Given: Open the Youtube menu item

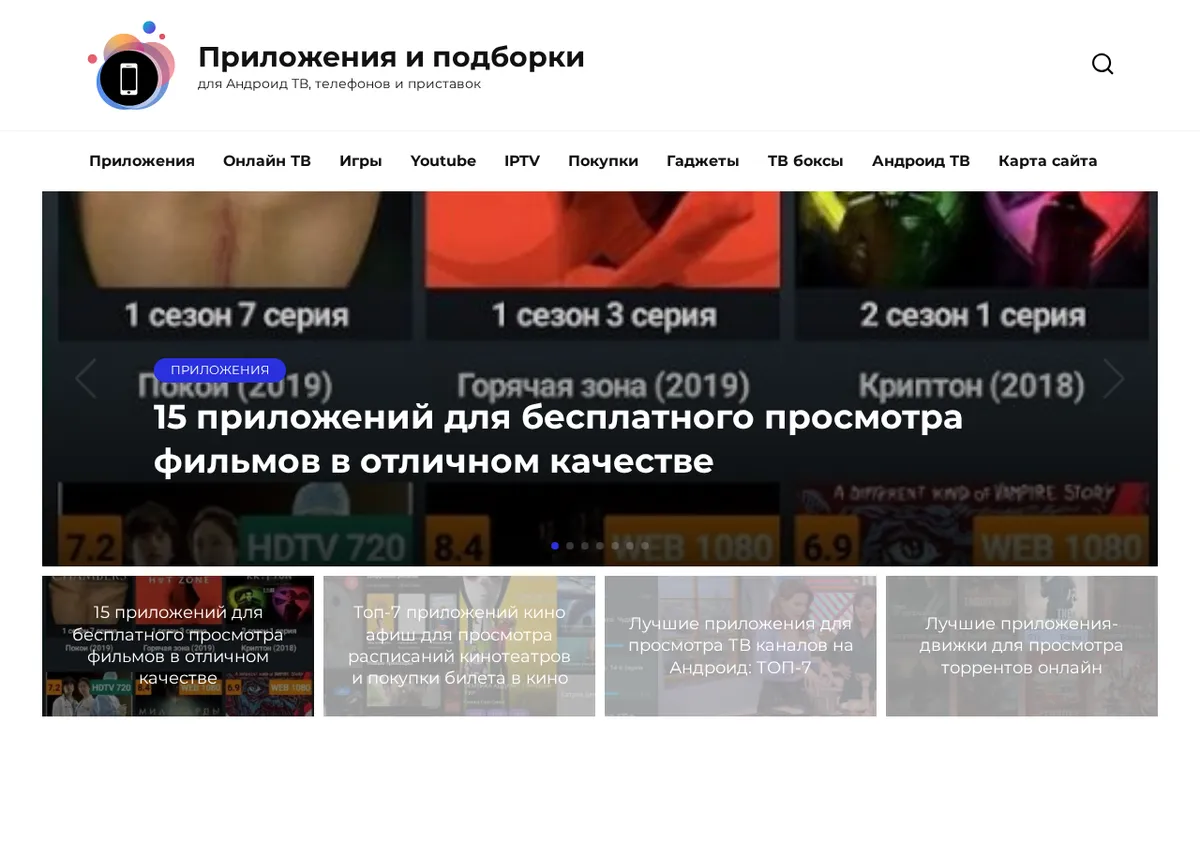Looking at the screenshot, I should click(x=443, y=161).
